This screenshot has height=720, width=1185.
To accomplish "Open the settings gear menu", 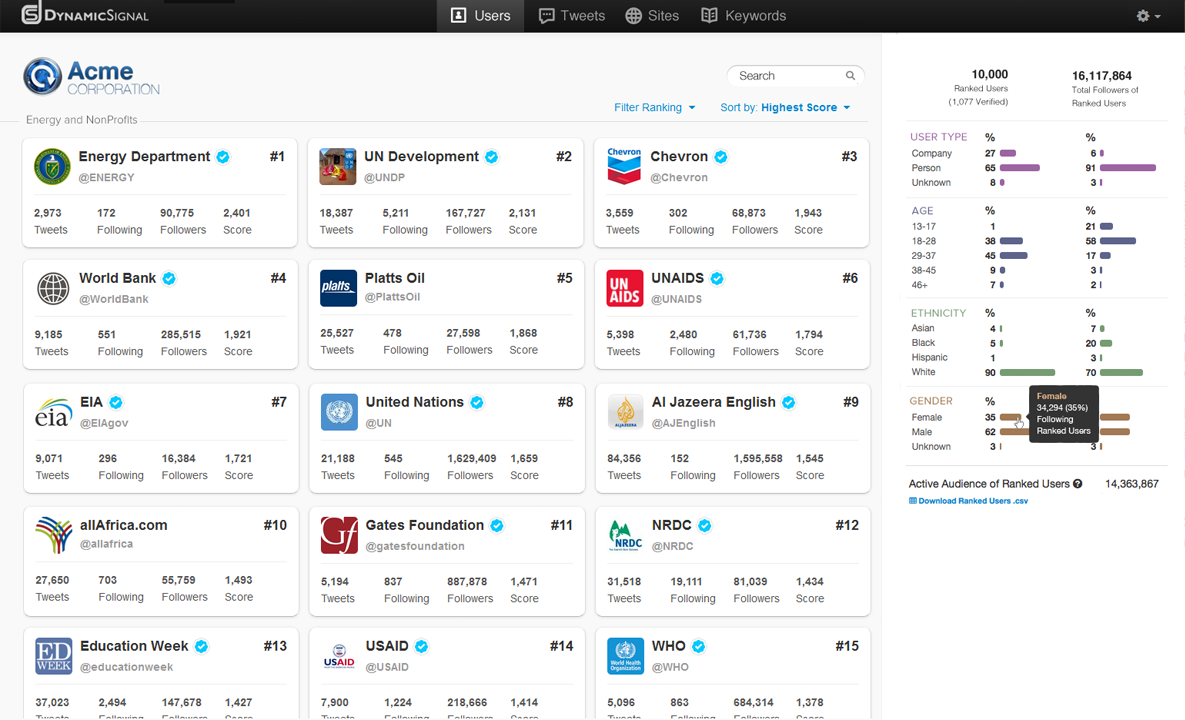I will 1148,16.
